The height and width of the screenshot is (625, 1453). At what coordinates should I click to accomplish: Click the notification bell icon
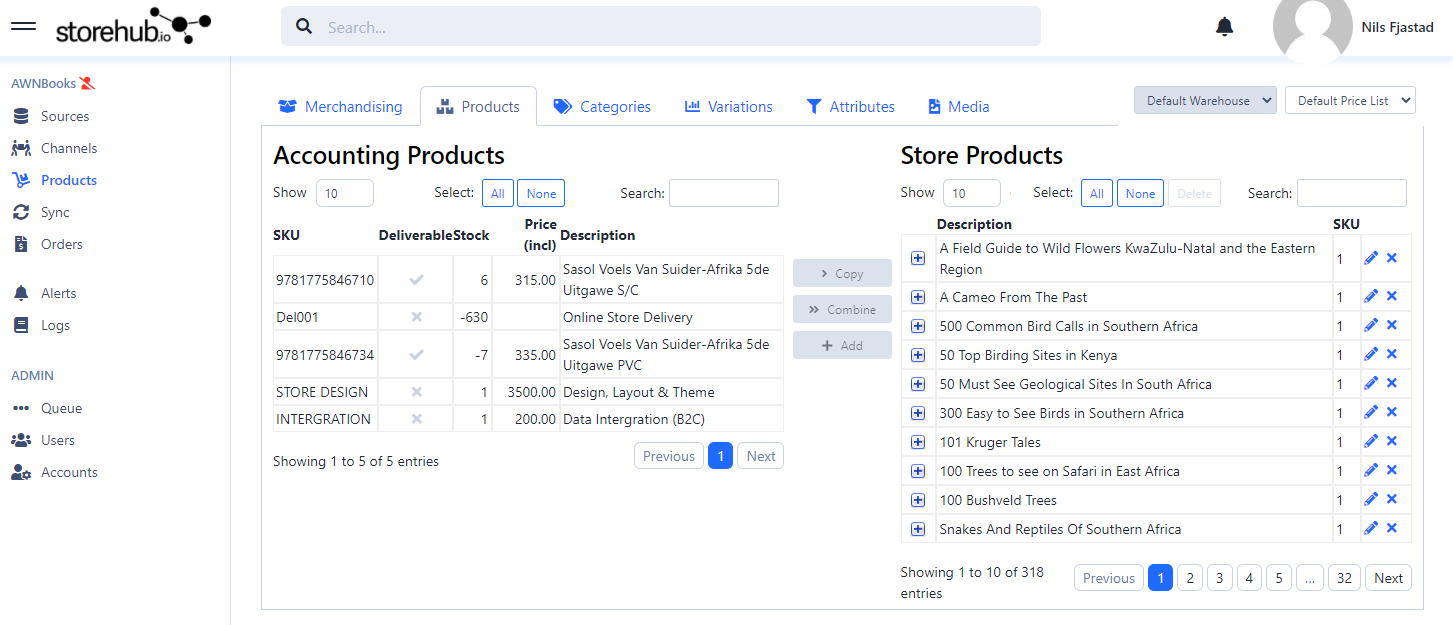(1224, 27)
